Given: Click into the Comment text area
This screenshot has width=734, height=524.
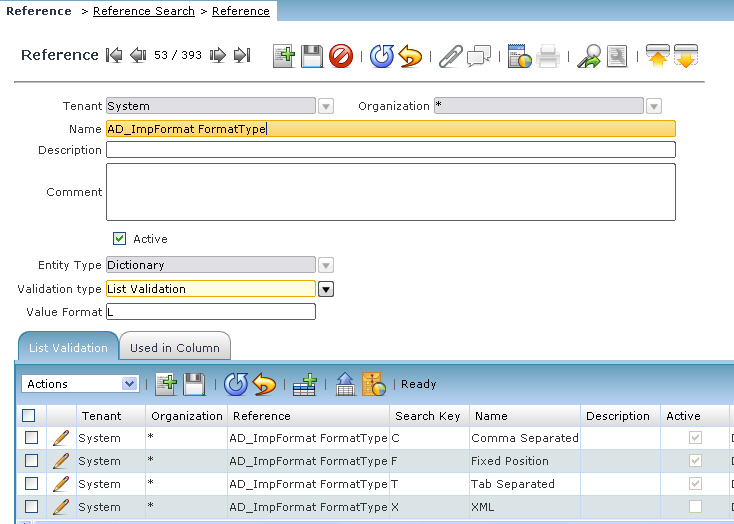Looking at the screenshot, I should [391, 192].
